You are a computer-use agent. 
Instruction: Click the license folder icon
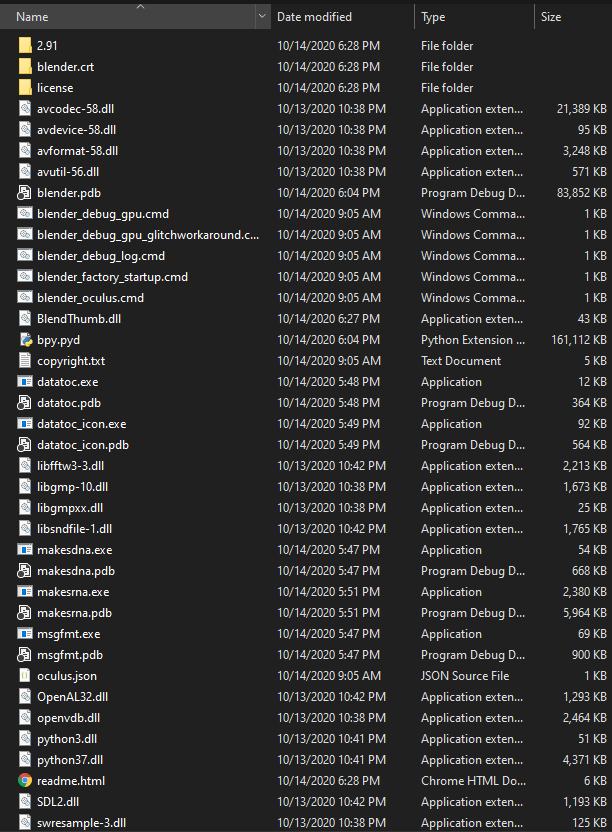point(25,88)
